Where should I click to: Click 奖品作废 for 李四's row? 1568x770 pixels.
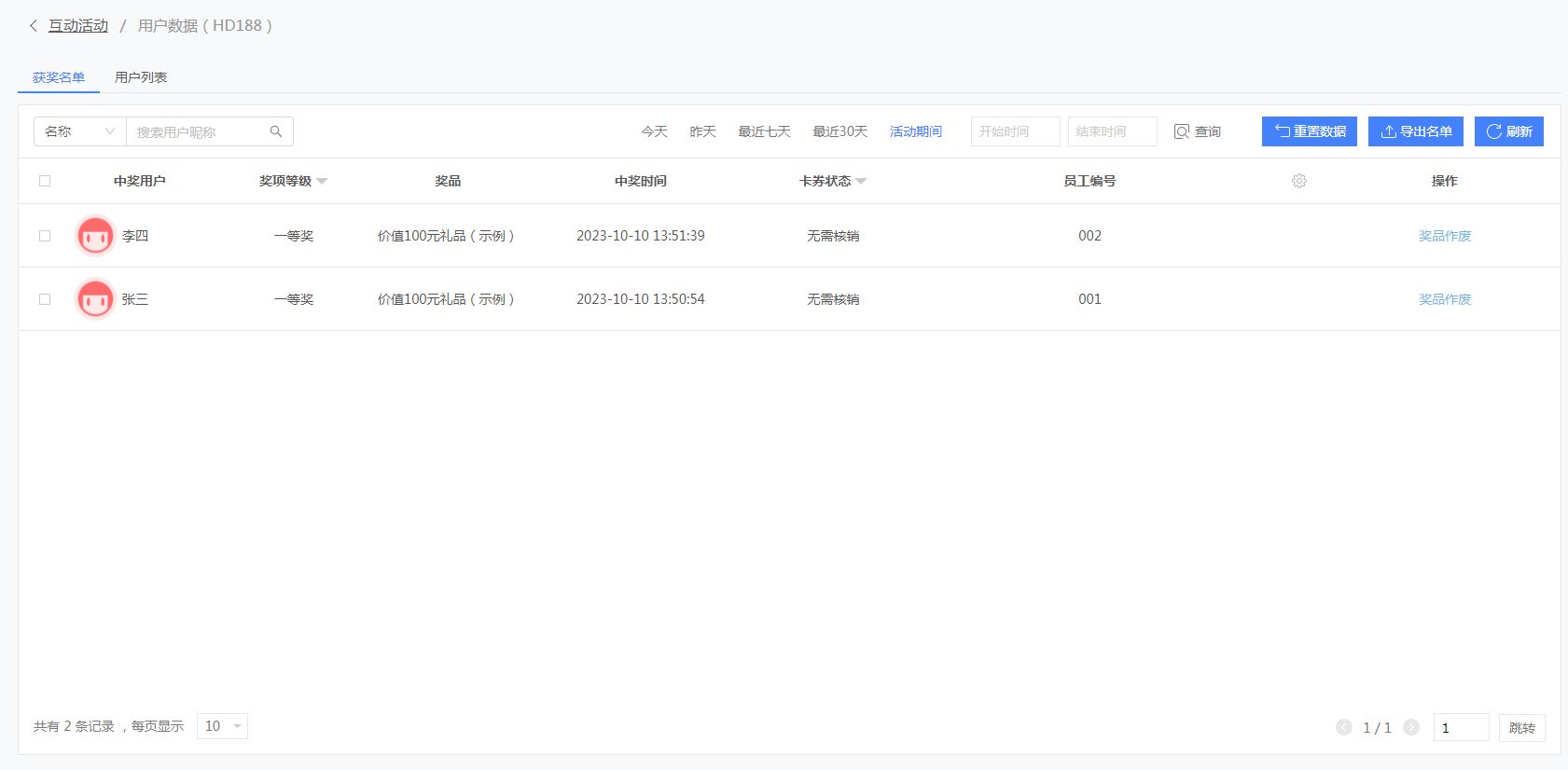[x=1445, y=236]
